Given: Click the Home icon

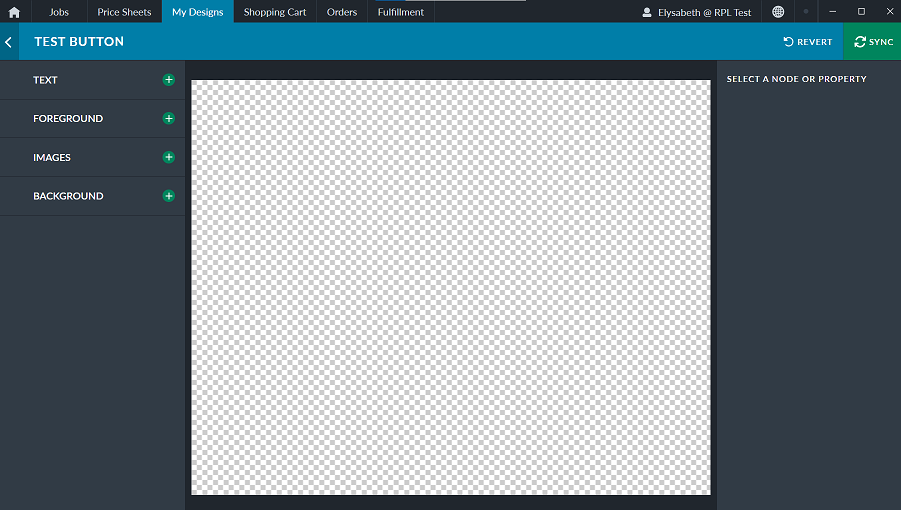Looking at the screenshot, I should (14, 12).
